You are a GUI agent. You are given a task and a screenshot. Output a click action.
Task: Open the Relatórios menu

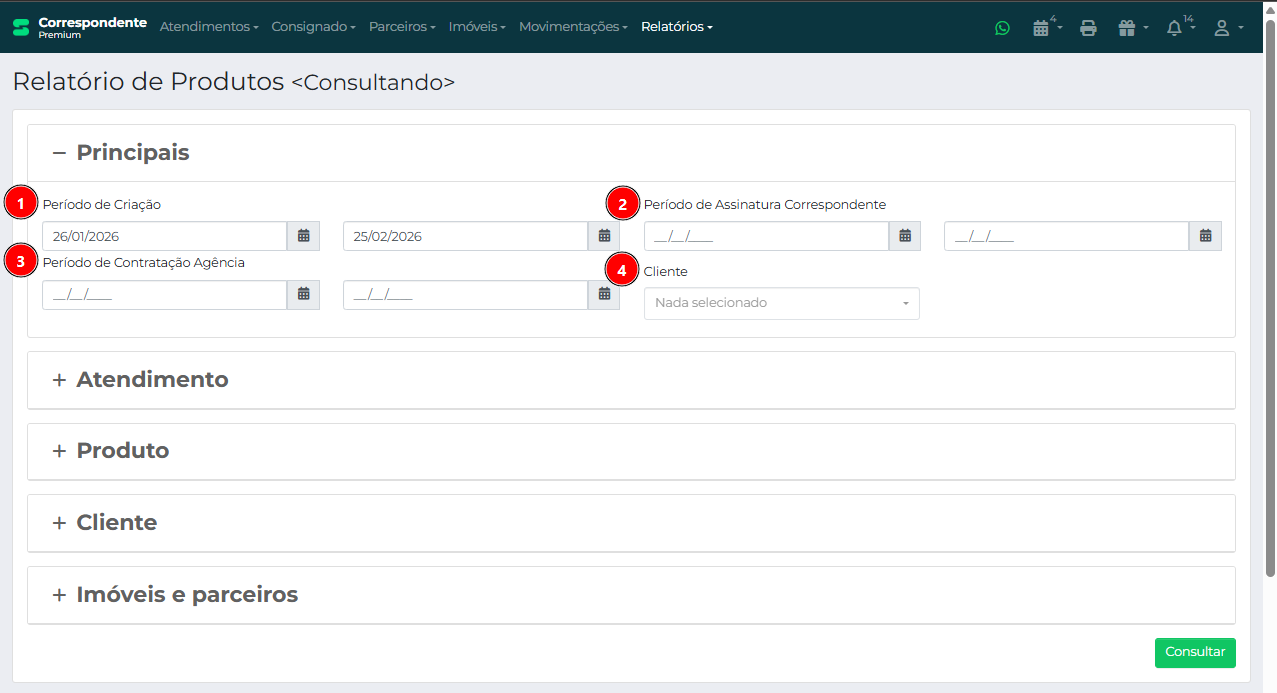click(676, 27)
